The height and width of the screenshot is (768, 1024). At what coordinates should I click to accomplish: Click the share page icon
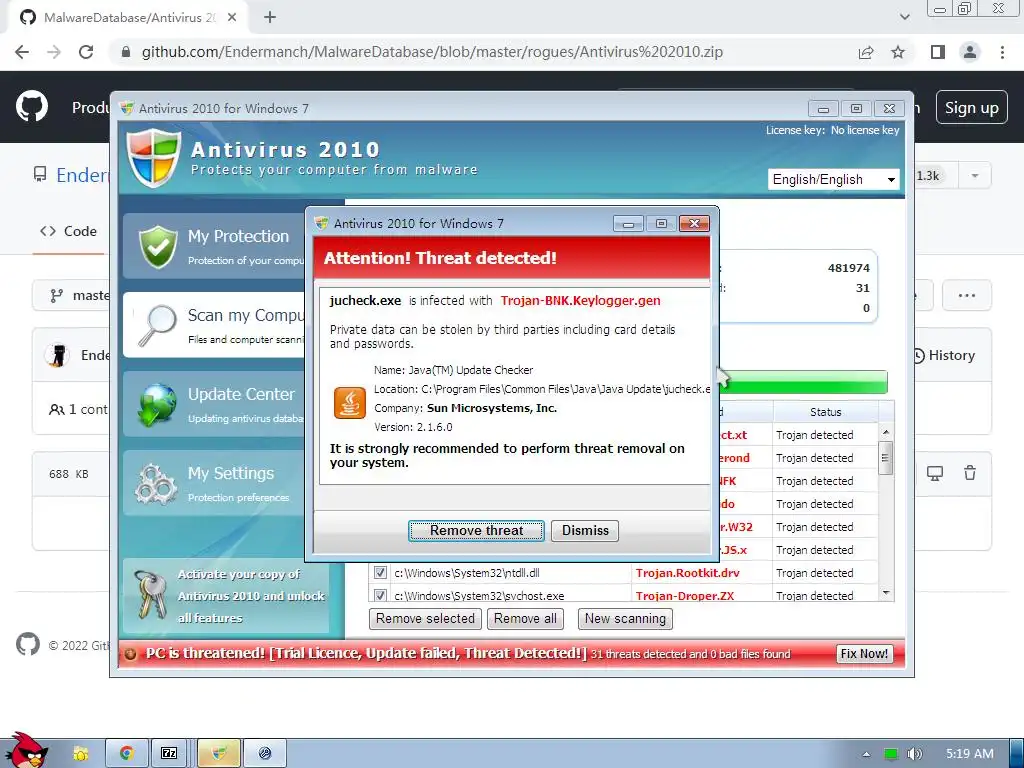click(866, 52)
